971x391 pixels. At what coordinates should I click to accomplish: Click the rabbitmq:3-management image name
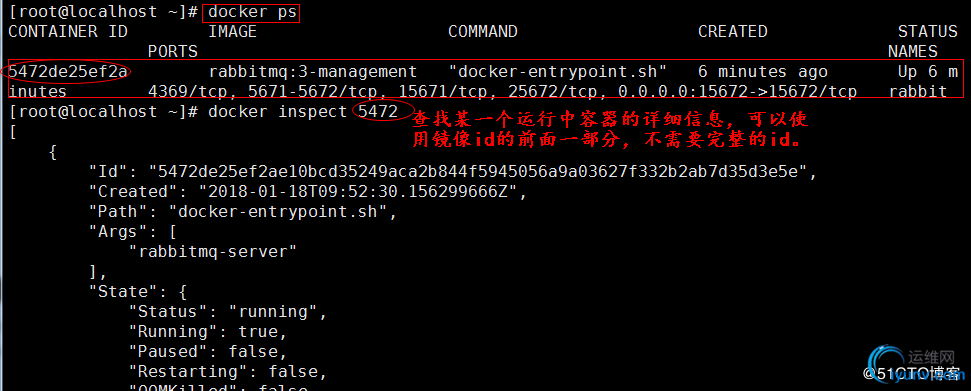(313, 72)
